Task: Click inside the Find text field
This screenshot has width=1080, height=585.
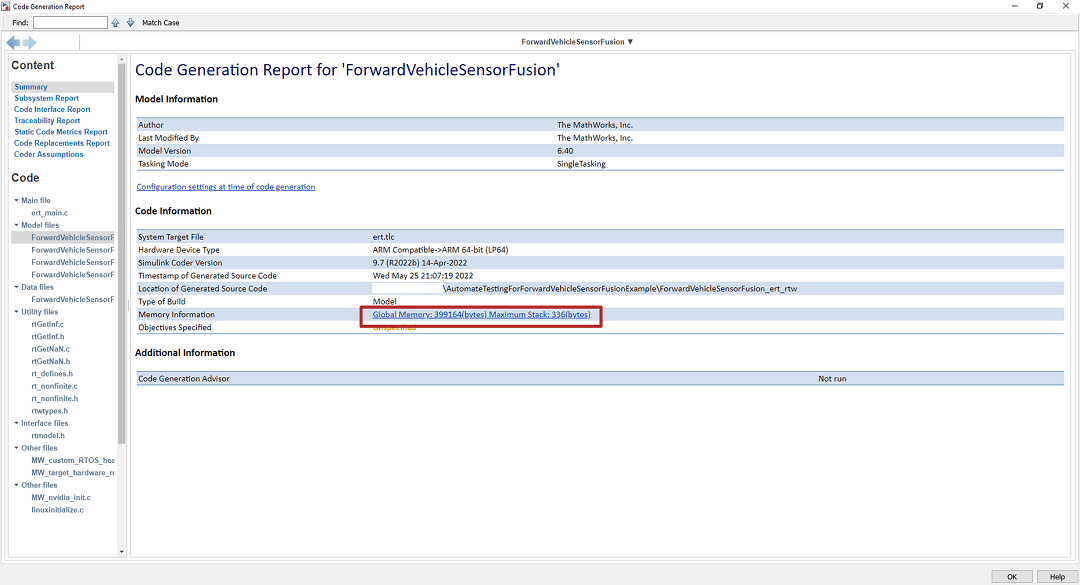Action: point(70,22)
